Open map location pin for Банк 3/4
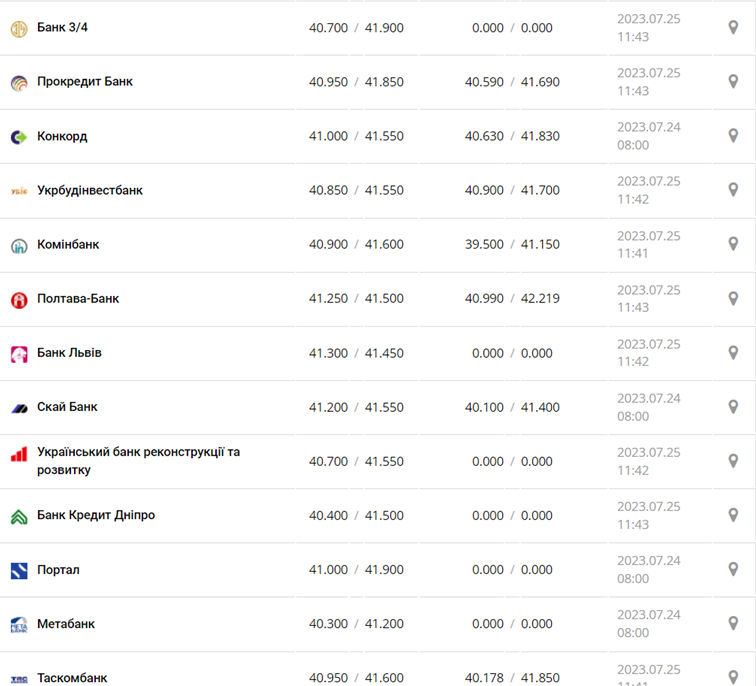This screenshot has width=756, height=686. pyautogui.click(x=733, y=27)
